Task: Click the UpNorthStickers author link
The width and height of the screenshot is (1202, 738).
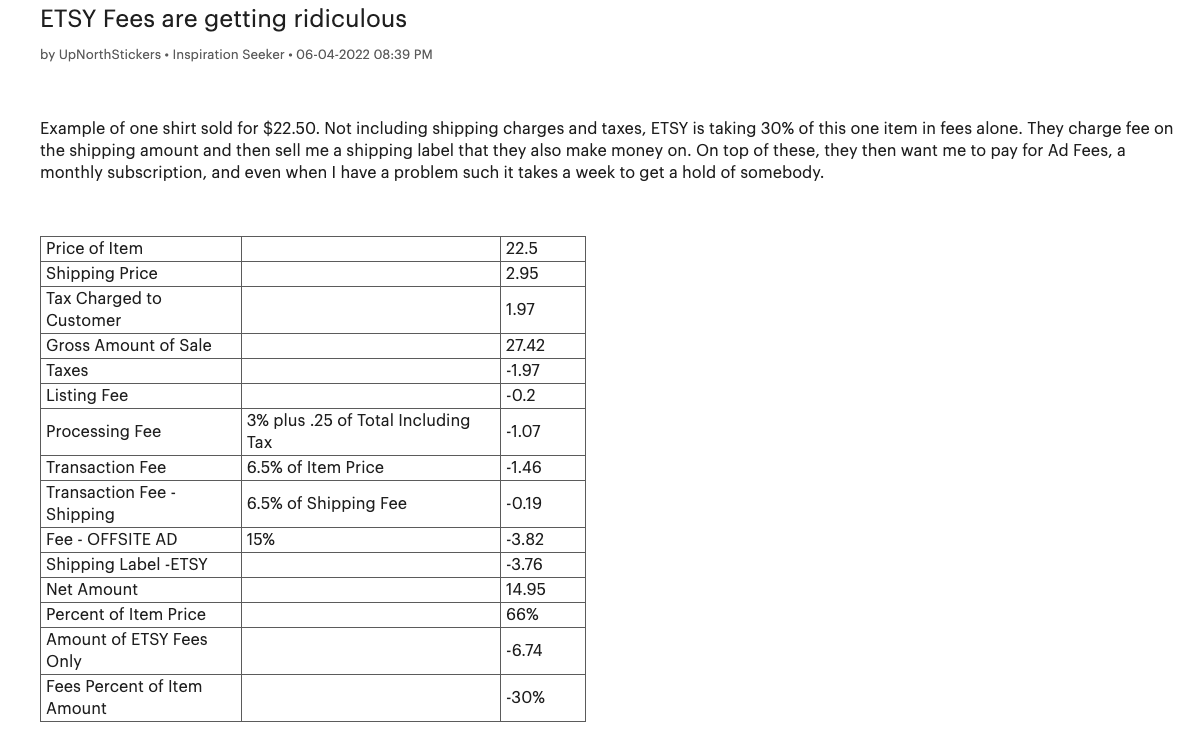Action: point(110,55)
